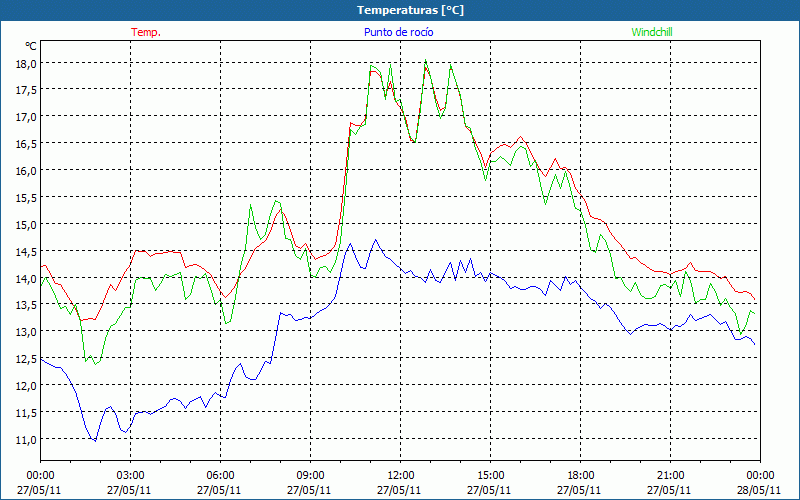
Task: Click the 17,5 y-axis value
Action: tap(27, 90)
